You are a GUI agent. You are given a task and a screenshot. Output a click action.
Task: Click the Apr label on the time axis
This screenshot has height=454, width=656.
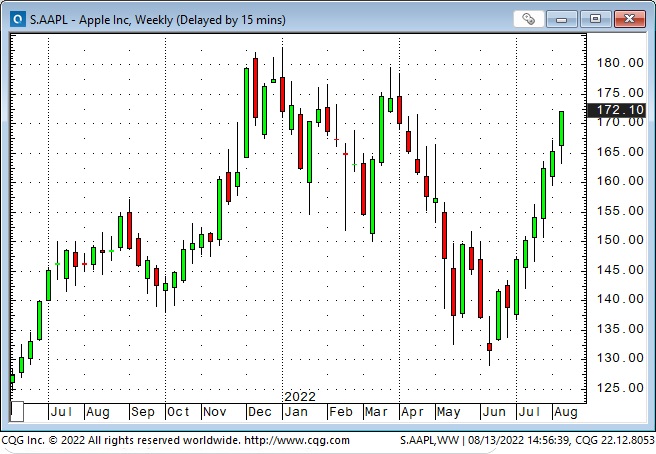[x=412, y=412]
